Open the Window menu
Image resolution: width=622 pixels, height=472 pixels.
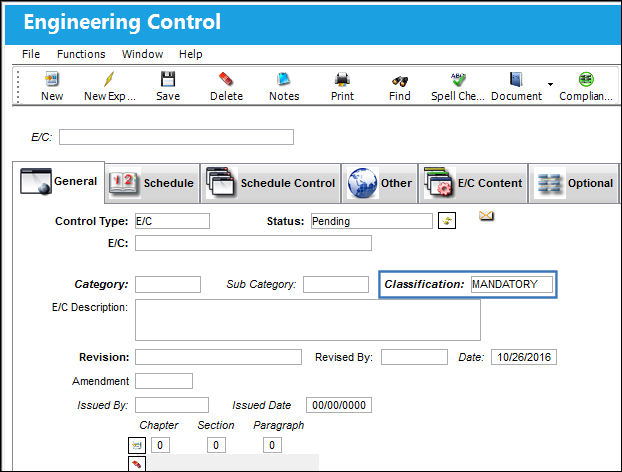[142, 54]
